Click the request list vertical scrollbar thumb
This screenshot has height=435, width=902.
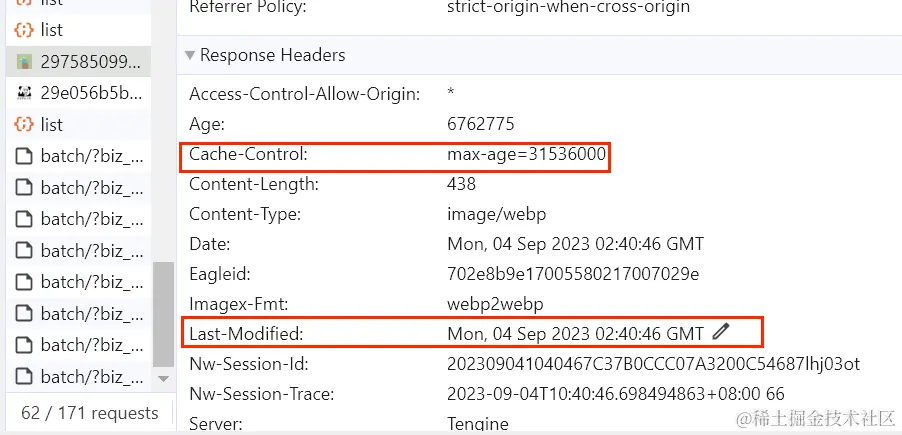(x=163, y=315)
